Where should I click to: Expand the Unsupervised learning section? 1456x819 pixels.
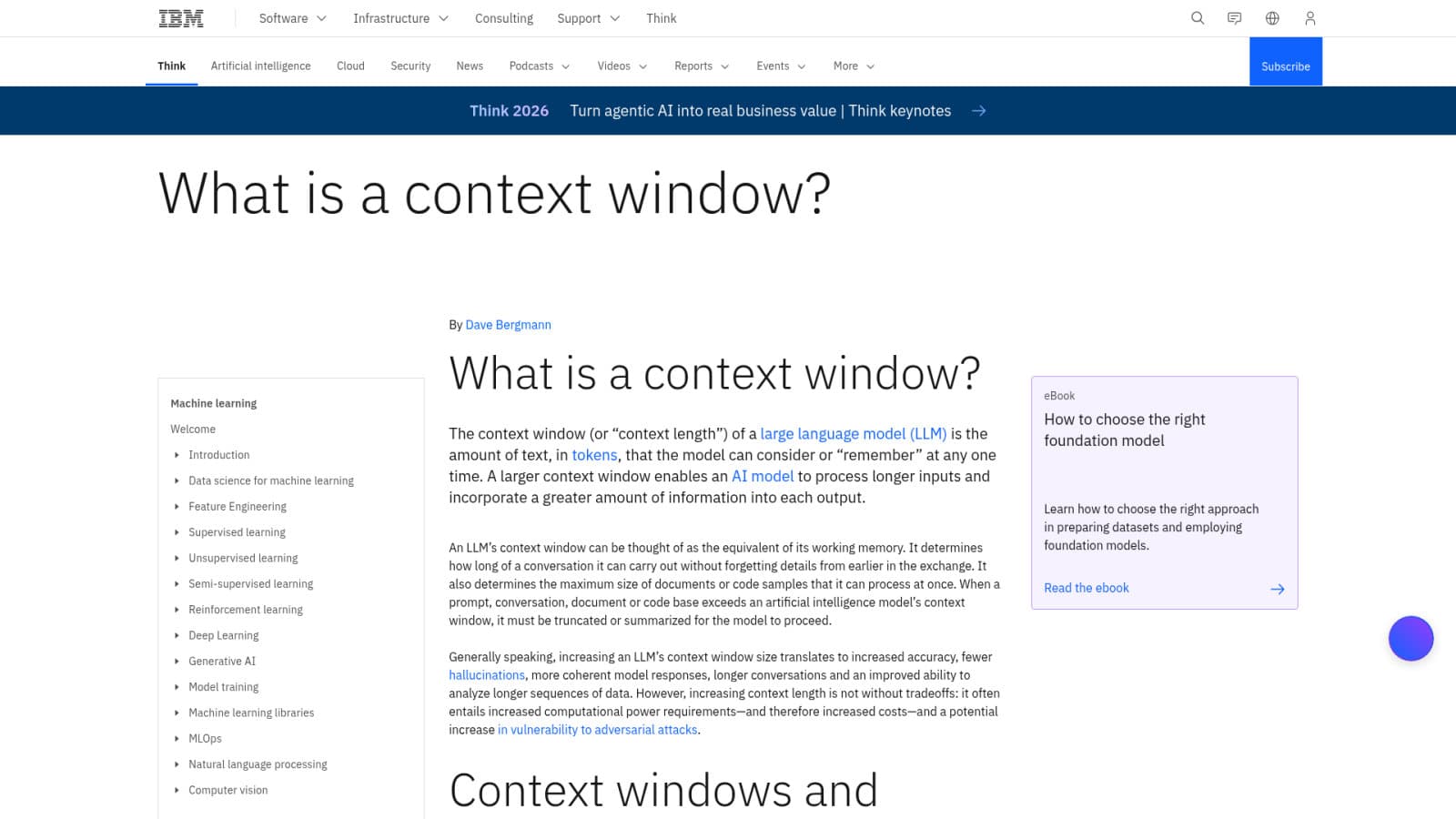coord(177,558)
